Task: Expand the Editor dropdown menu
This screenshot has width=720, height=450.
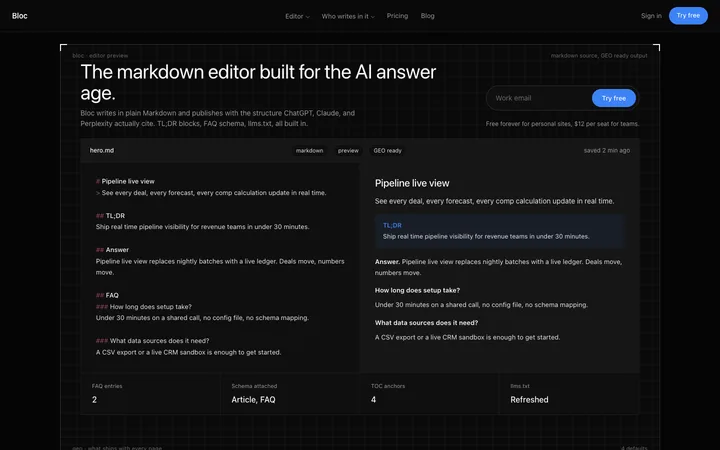Action: point(297,16)
